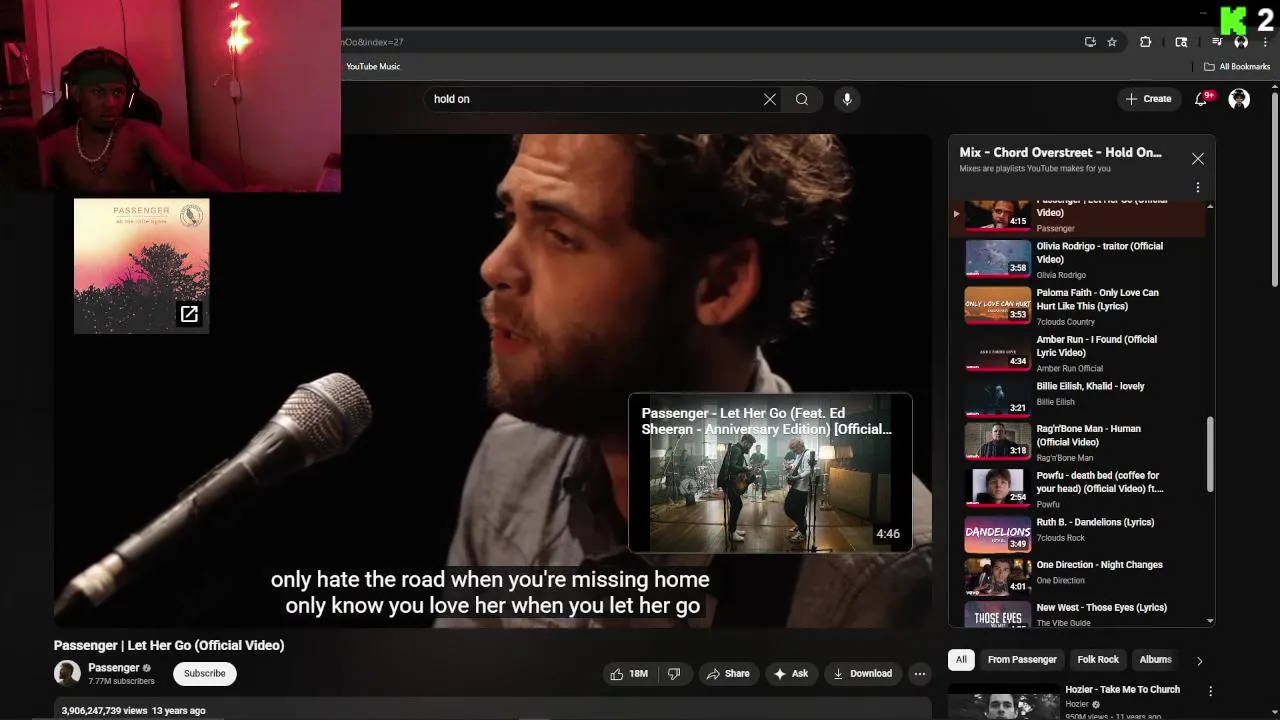Play Amber Run I Found

(x=1078, y=353)
